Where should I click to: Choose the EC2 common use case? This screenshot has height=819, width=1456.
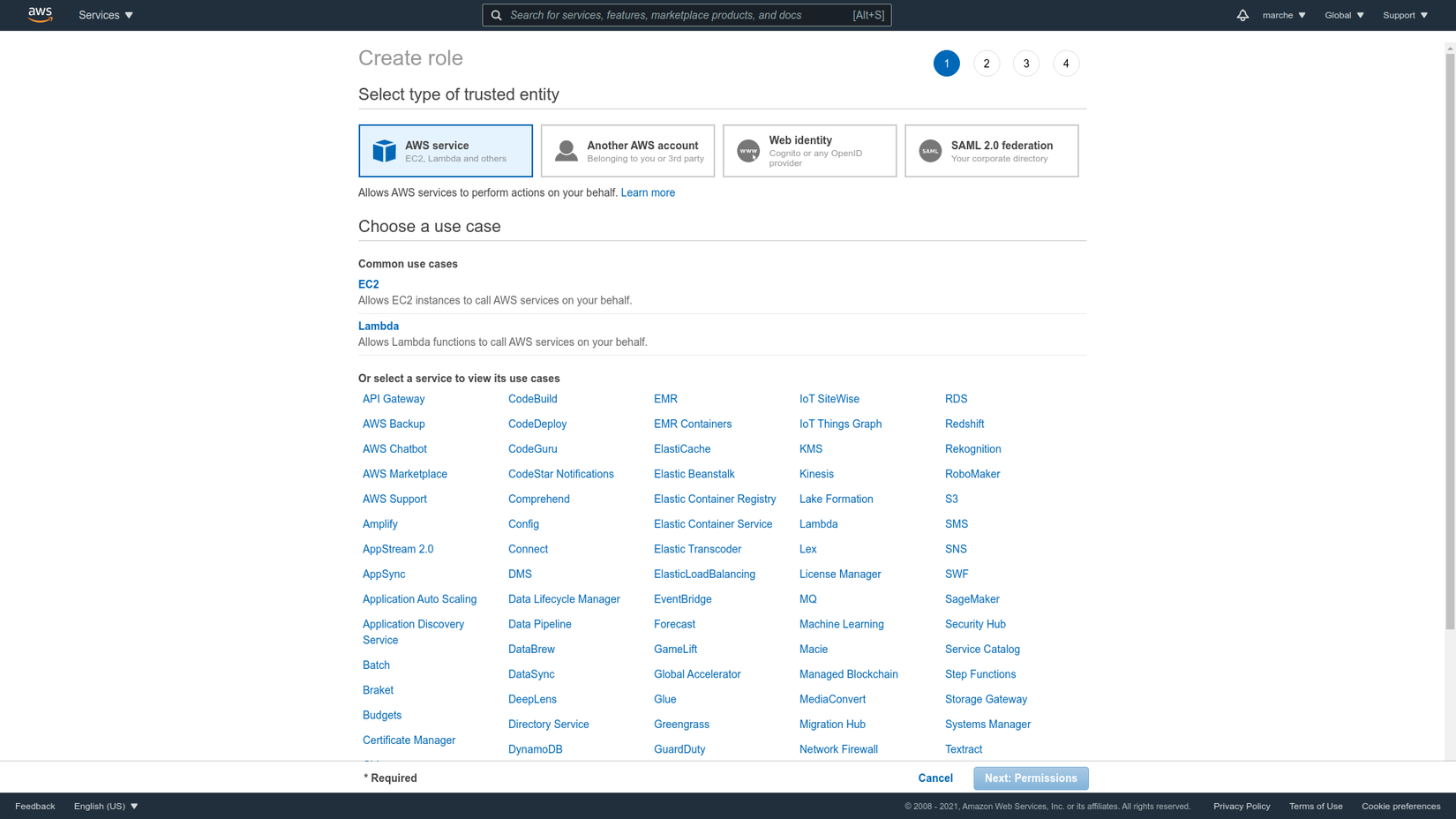click(369, 284)
